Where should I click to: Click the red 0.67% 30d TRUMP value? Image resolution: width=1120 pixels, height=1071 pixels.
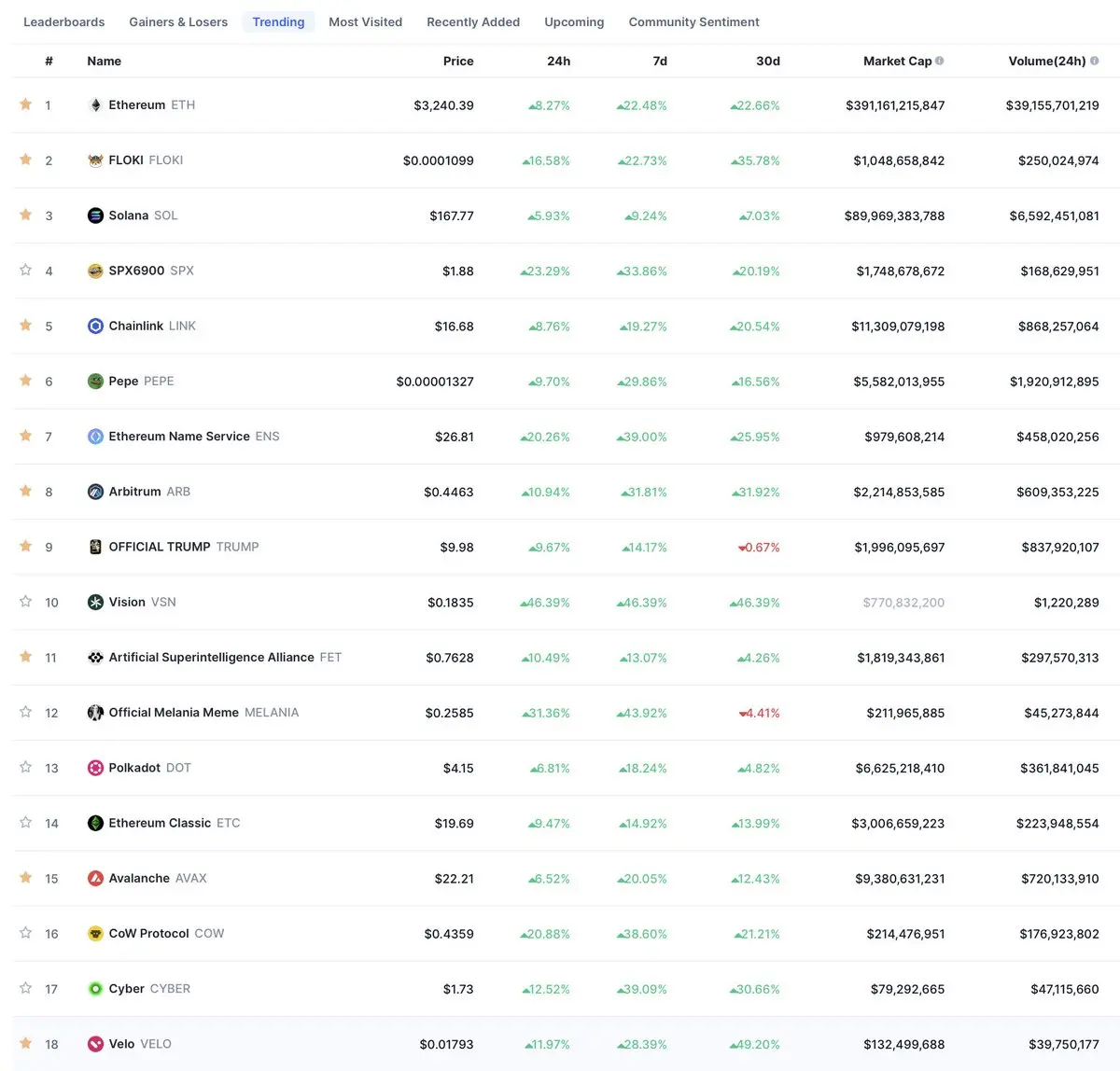pyautogui.click(x=759, y=548)
